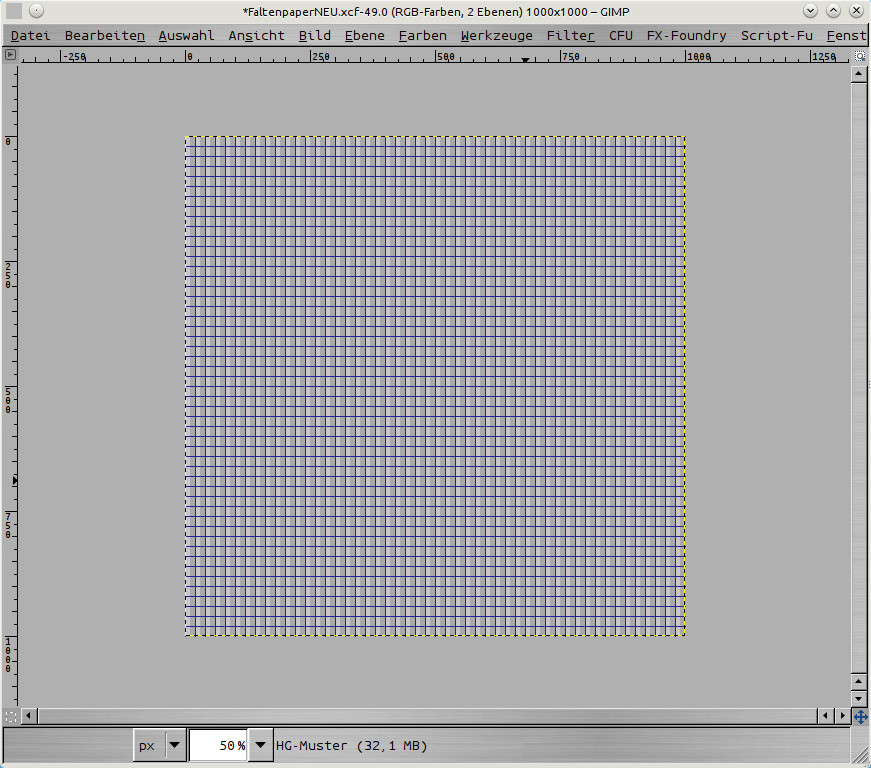The height and width of the screenshot is (768, 871).
Task: Click the up arrow at top of vertical scrollbar
Action: click(858, 75)
